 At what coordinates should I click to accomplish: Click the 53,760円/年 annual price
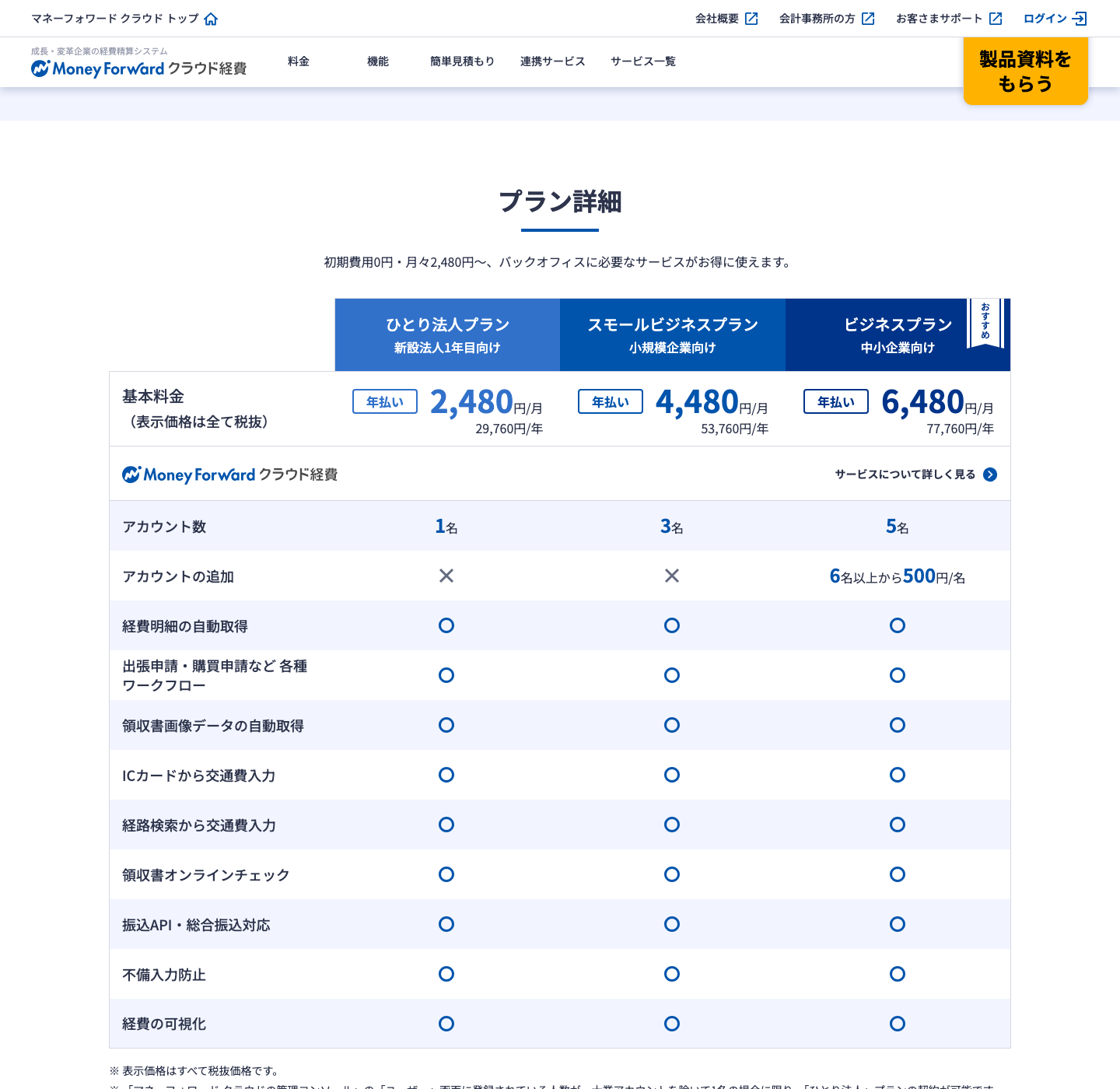tap(735, 429)
